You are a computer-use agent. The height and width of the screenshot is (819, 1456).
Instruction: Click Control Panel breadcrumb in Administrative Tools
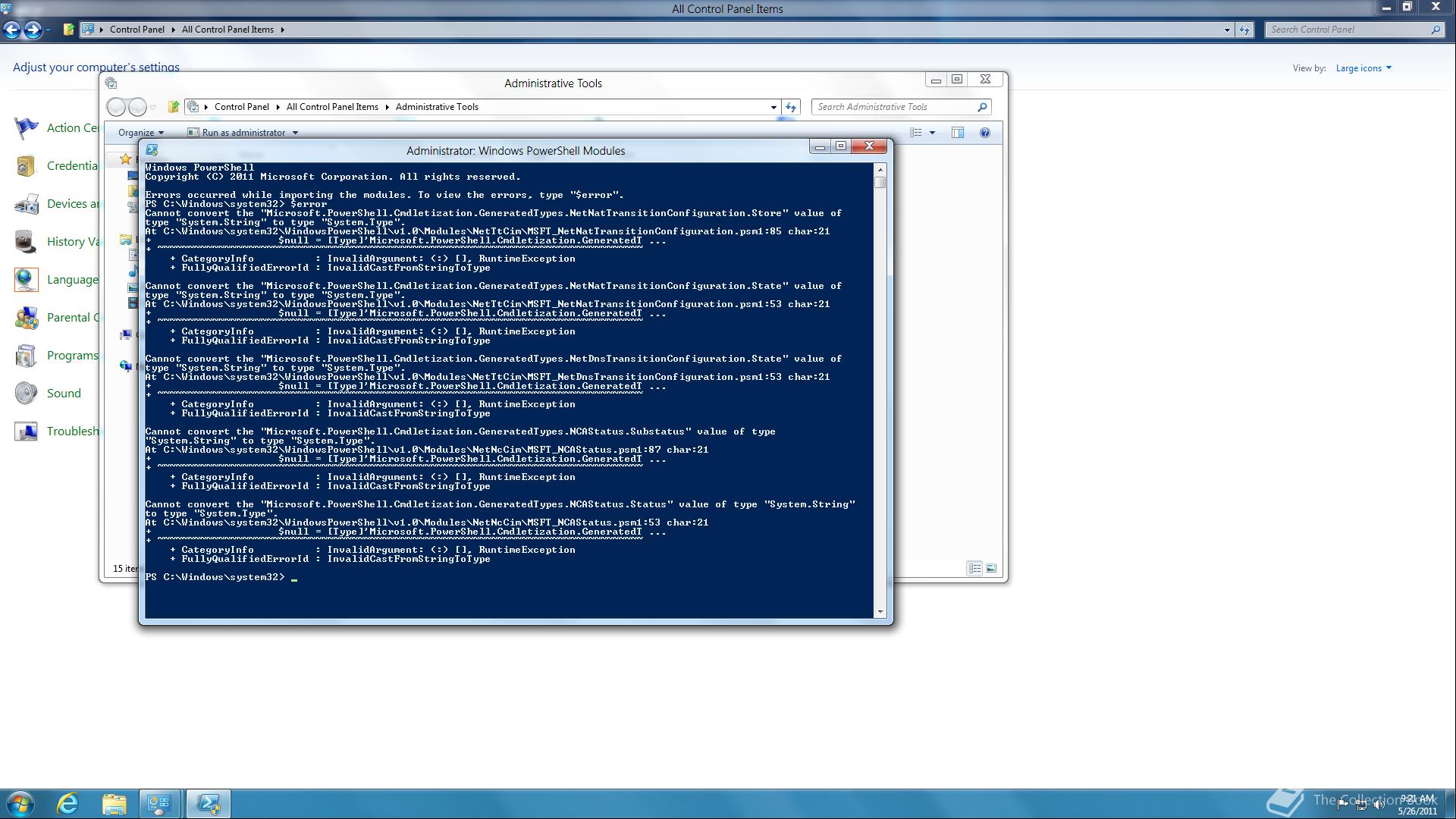(x=241, y=107)
